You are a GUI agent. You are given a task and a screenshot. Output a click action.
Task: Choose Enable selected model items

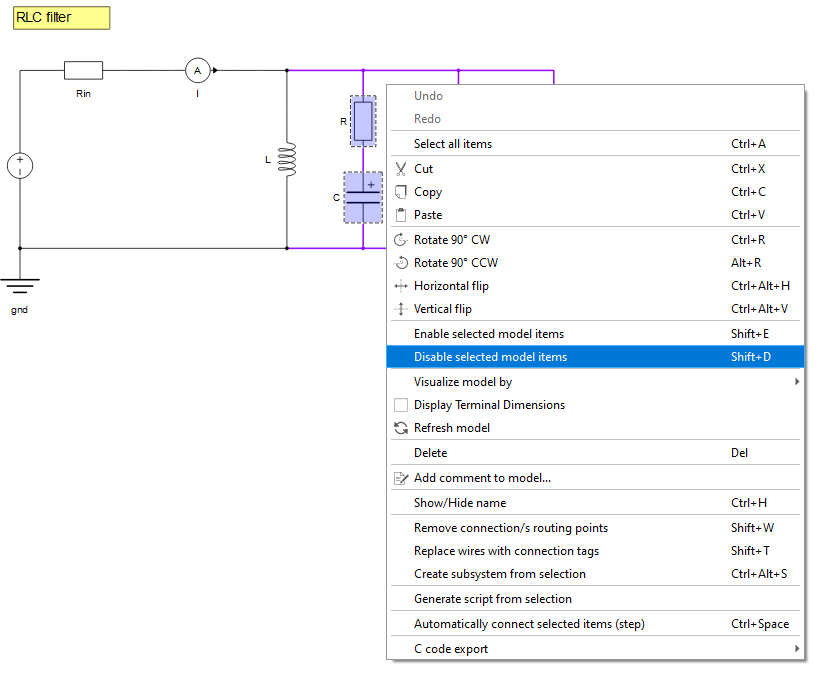click(489, 334)
